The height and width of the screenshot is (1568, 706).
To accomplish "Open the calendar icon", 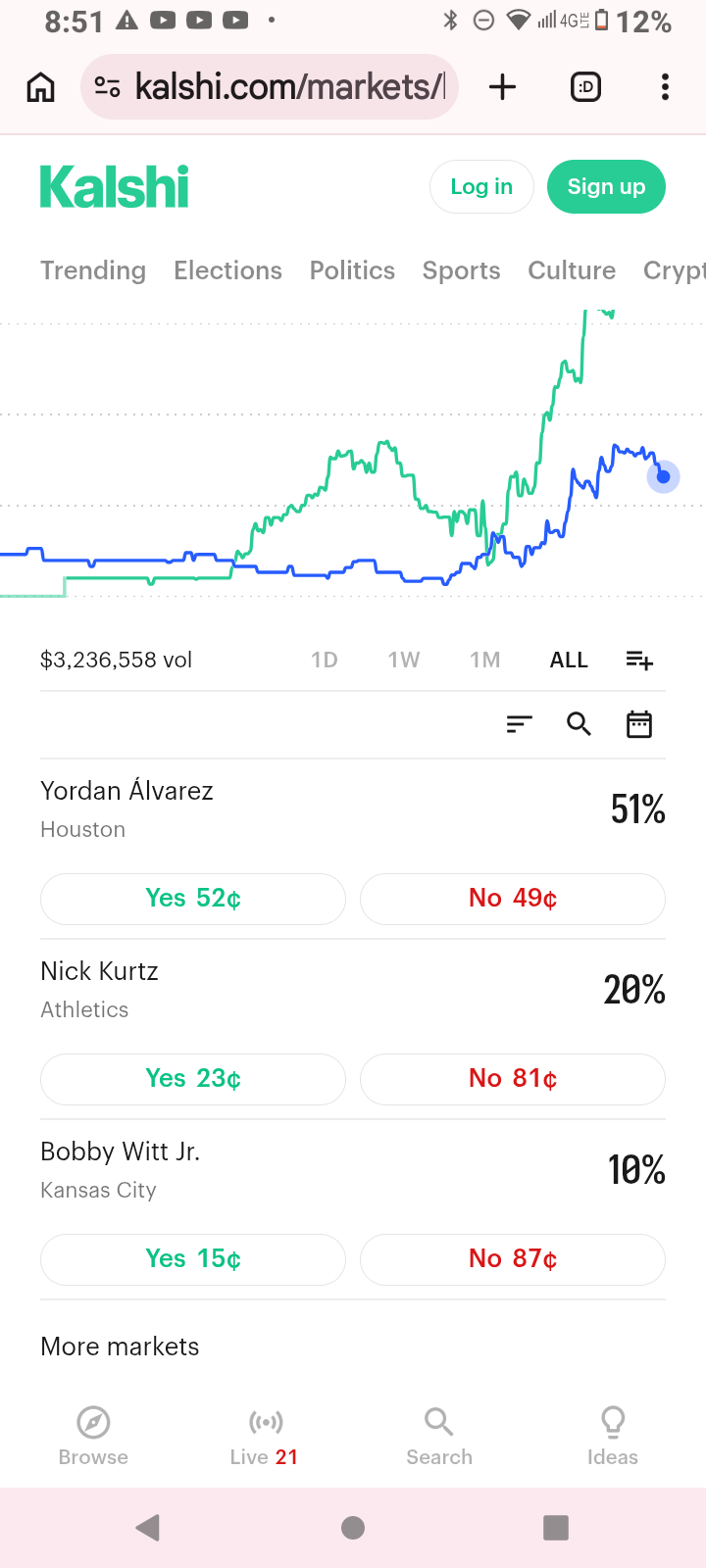I will coord(639,724).
